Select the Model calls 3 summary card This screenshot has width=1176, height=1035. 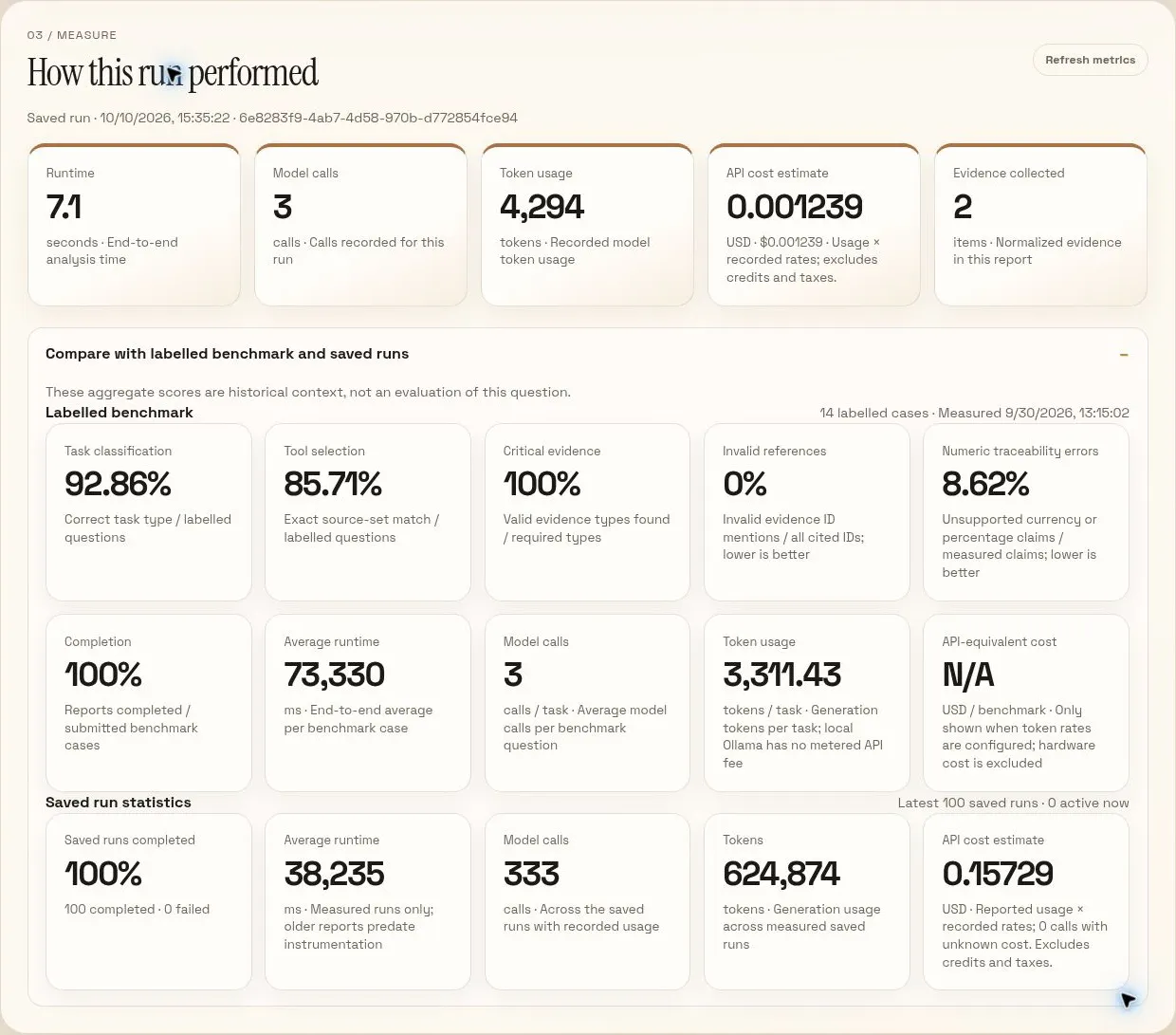click(360, 225)
